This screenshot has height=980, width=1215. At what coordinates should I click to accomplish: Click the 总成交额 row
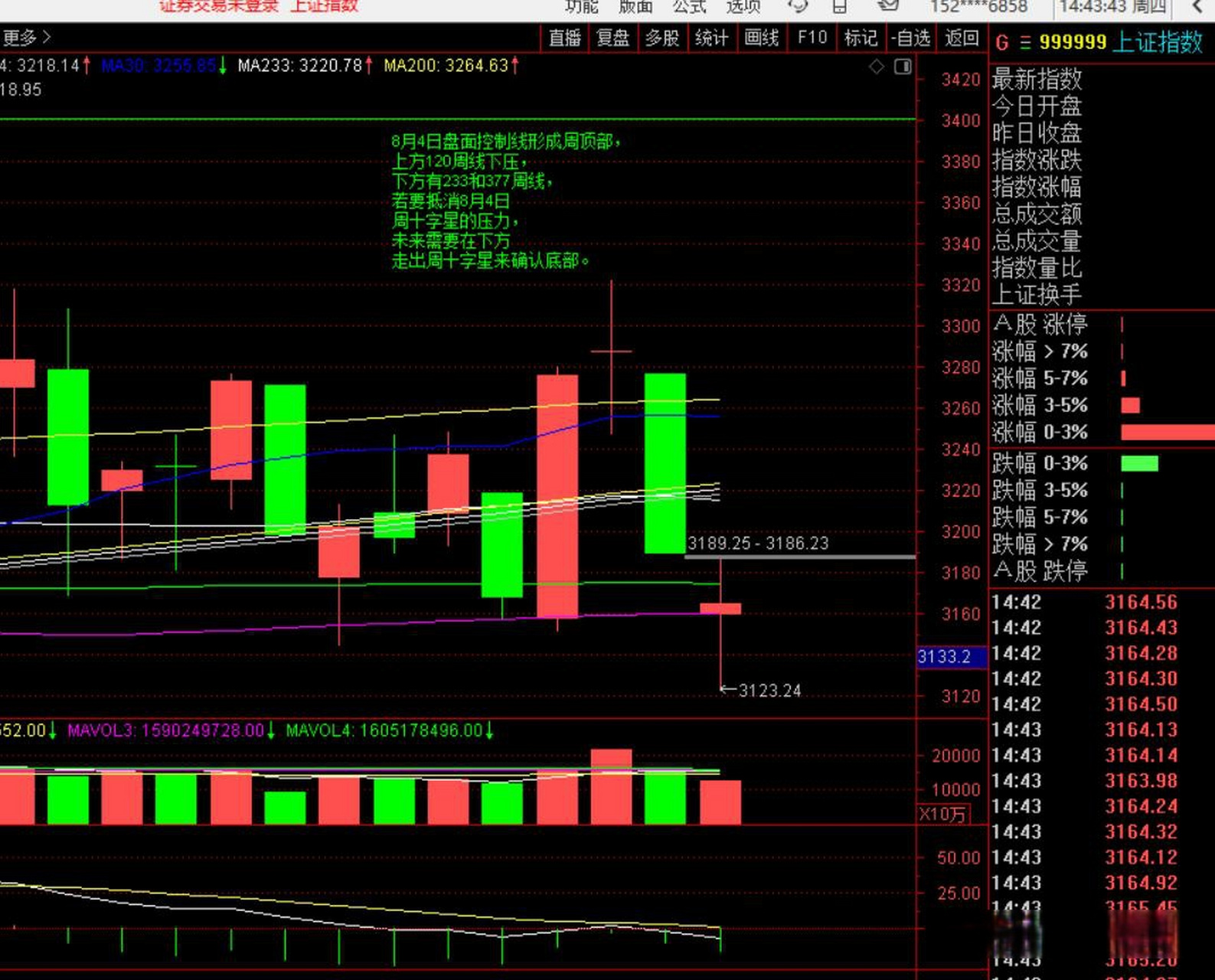(1102, 214)
